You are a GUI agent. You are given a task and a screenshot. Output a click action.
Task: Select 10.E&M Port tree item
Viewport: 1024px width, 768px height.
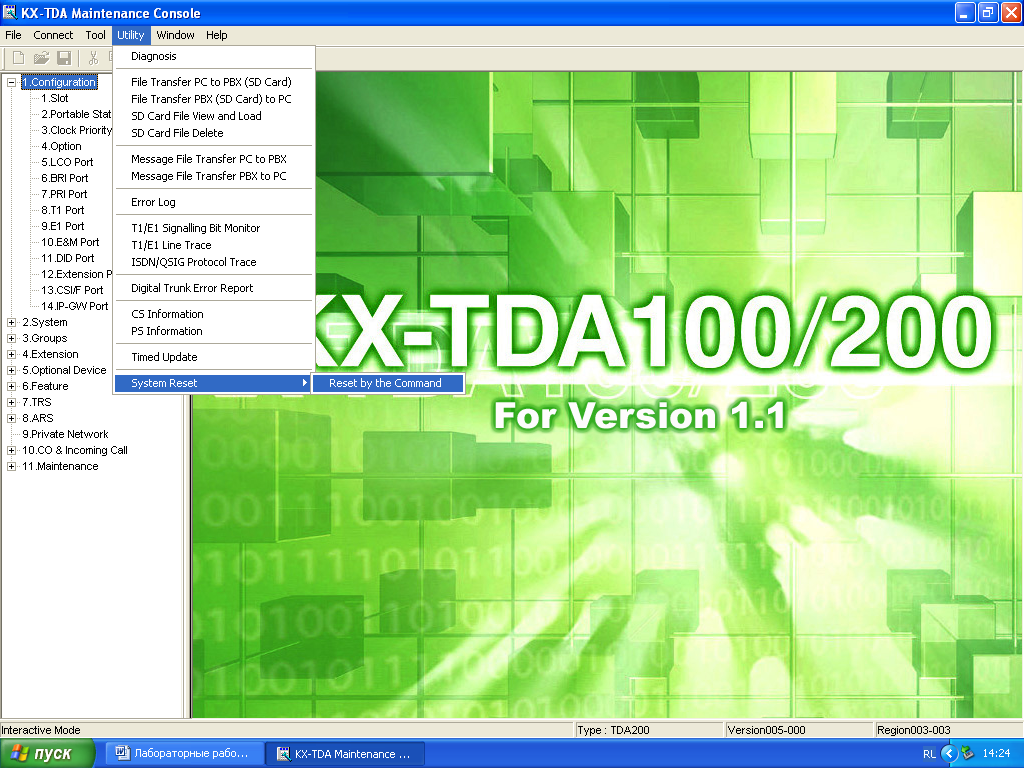coord(70,242)
